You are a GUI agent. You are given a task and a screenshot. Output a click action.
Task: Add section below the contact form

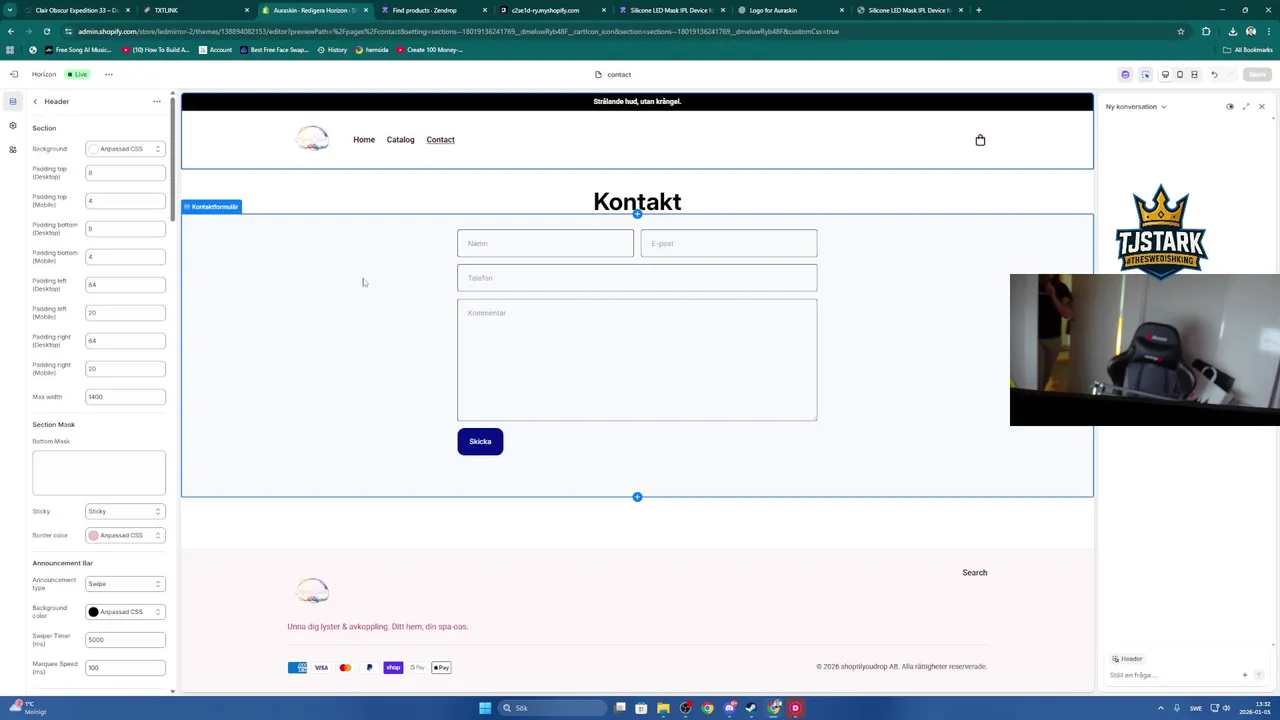tap(637, 497)
